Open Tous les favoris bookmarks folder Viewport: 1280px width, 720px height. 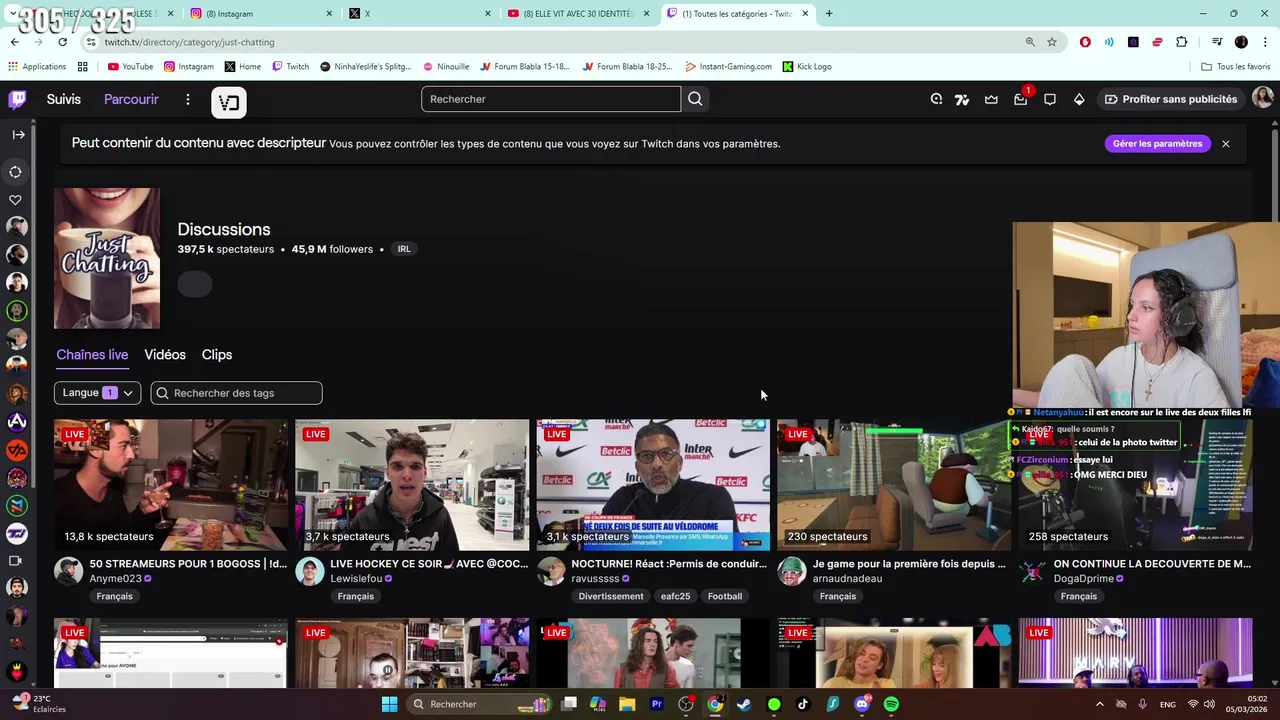tap(1236, 67)
